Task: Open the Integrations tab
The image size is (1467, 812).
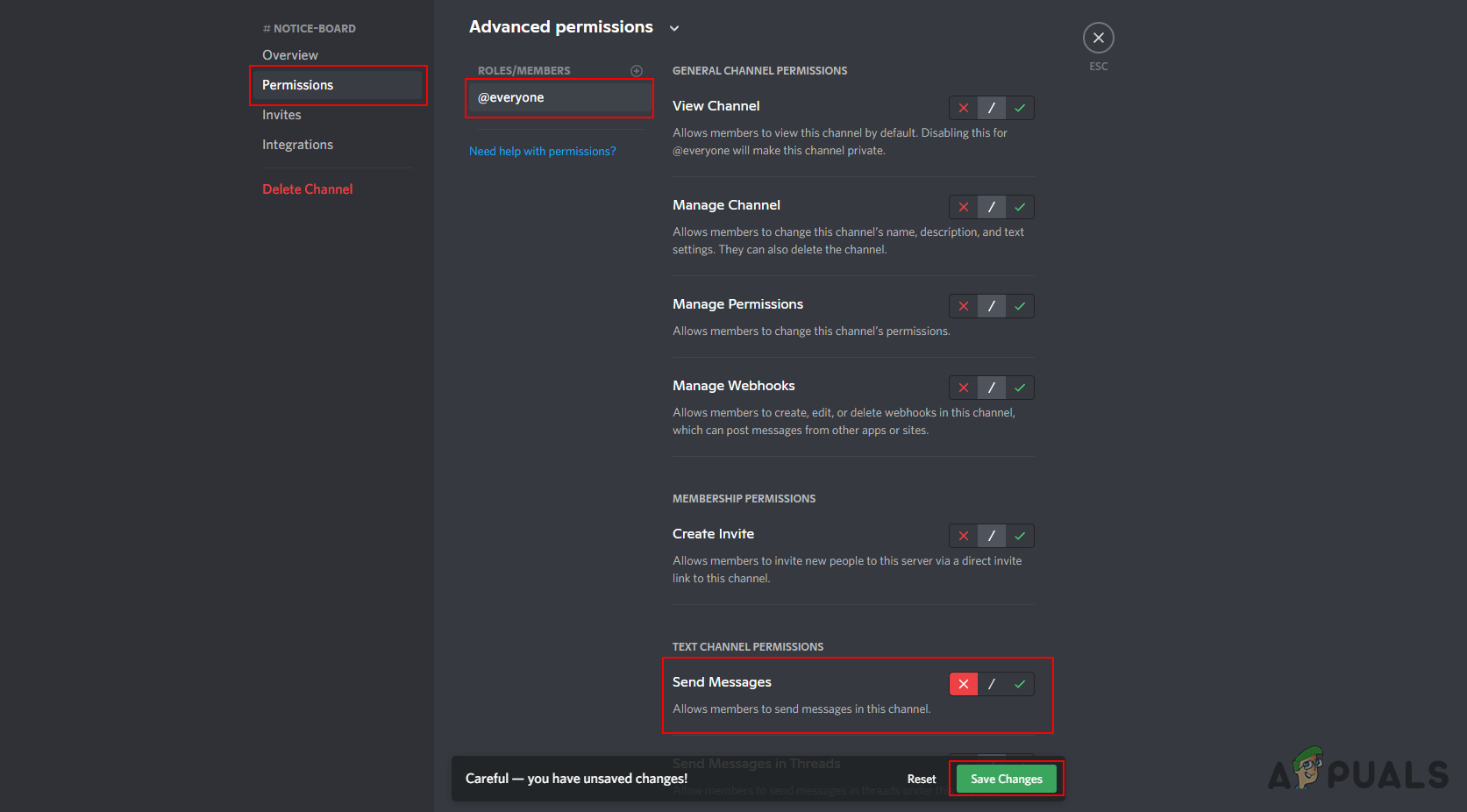Action: pyautogui.click(x=297, y=145)
